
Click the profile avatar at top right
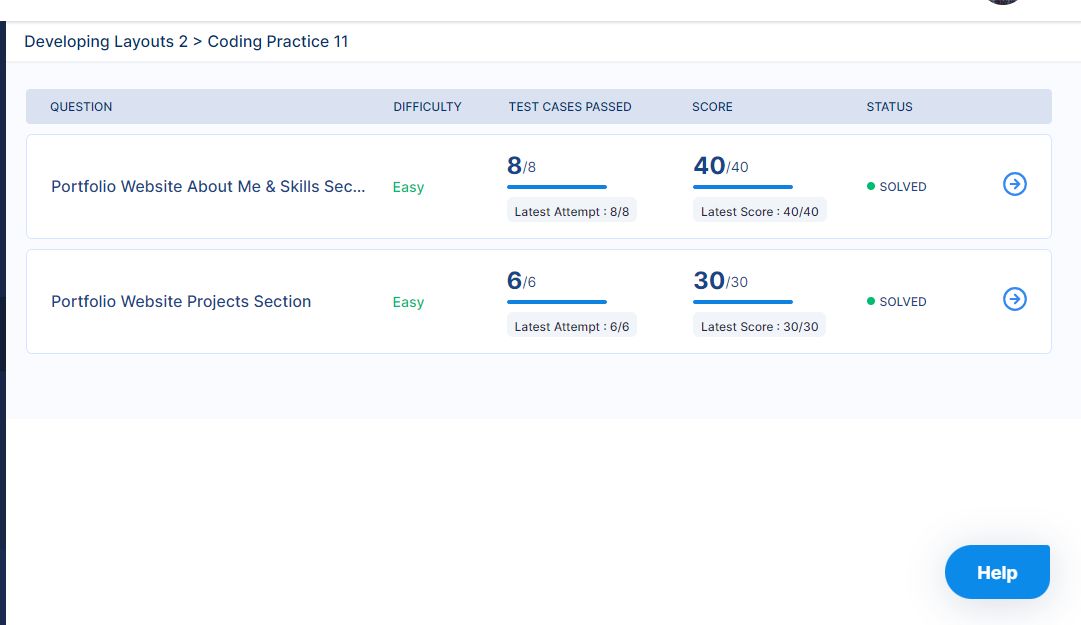[x=1003, y=2]
